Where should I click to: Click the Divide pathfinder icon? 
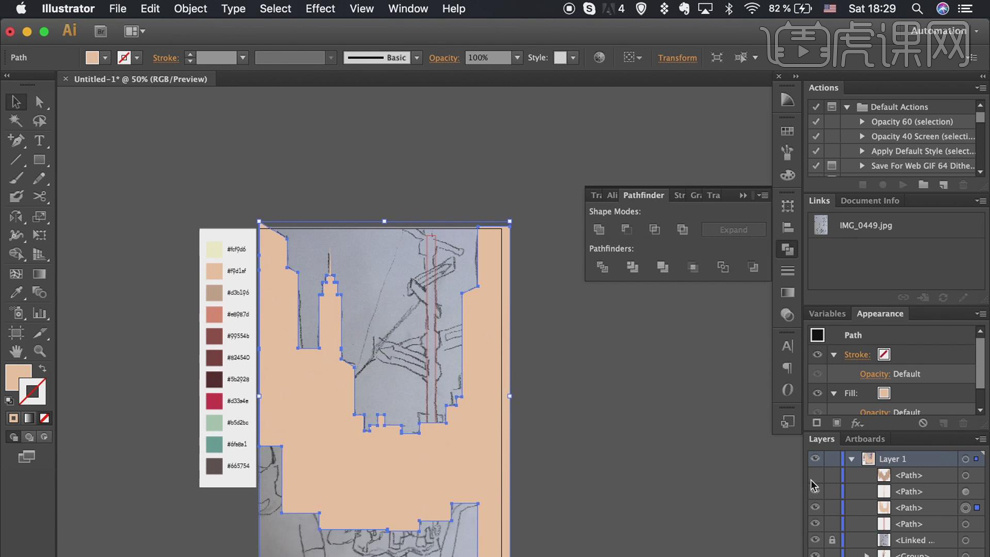602,268
